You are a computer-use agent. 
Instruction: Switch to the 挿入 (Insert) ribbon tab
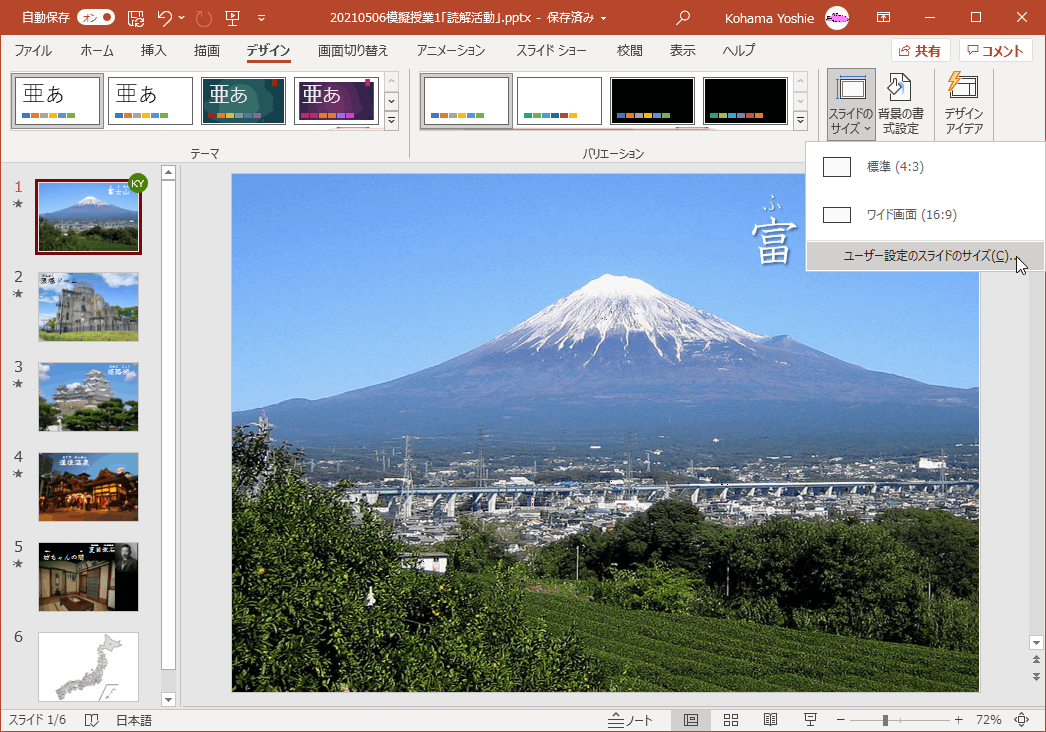153,50
